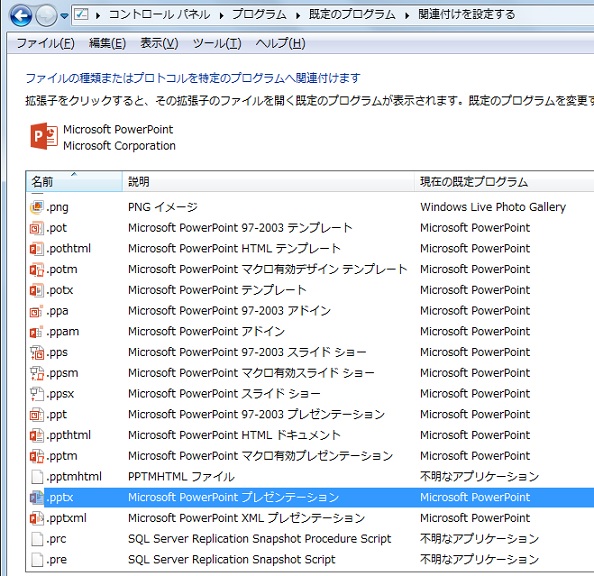Select the .potx extension name
594x576 pixels.
59,290
